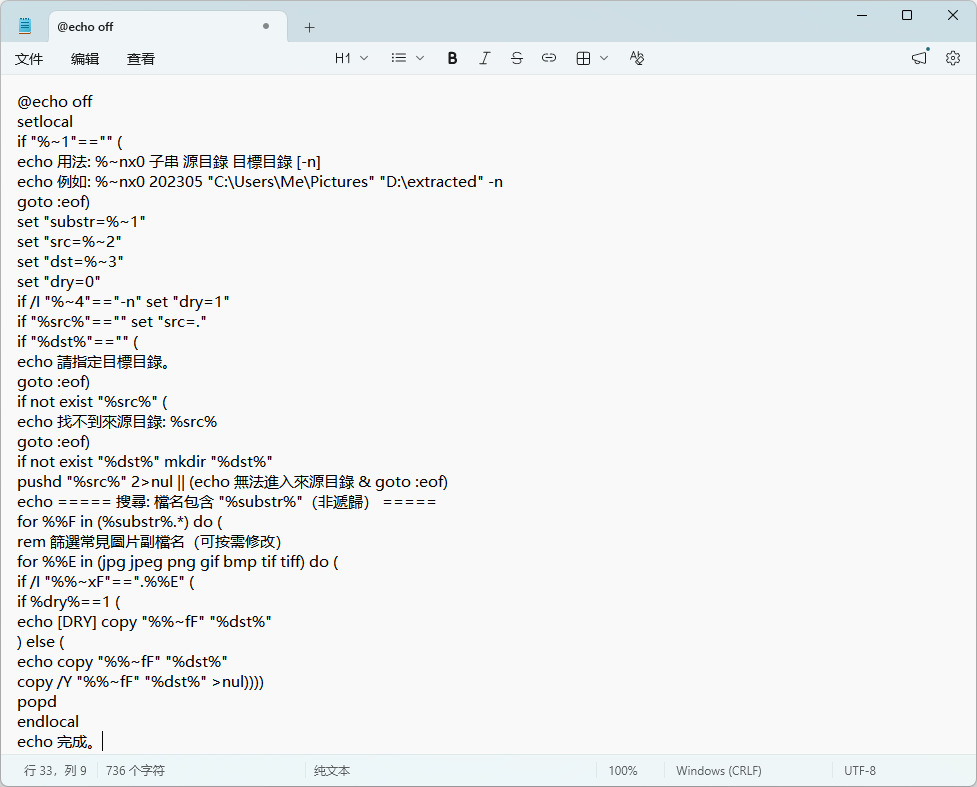Clear formatting with the Ab icon
Viewport: 977px width, 787px height.
click(636, 59)
